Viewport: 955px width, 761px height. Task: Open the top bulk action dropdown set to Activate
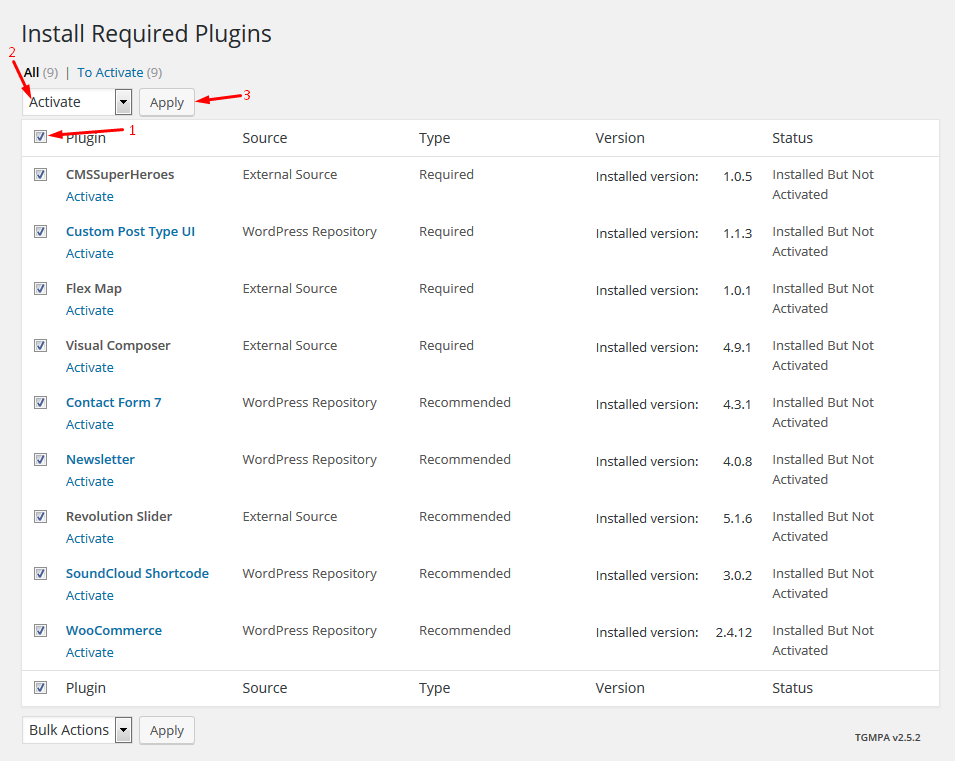[x=77, y=102]
